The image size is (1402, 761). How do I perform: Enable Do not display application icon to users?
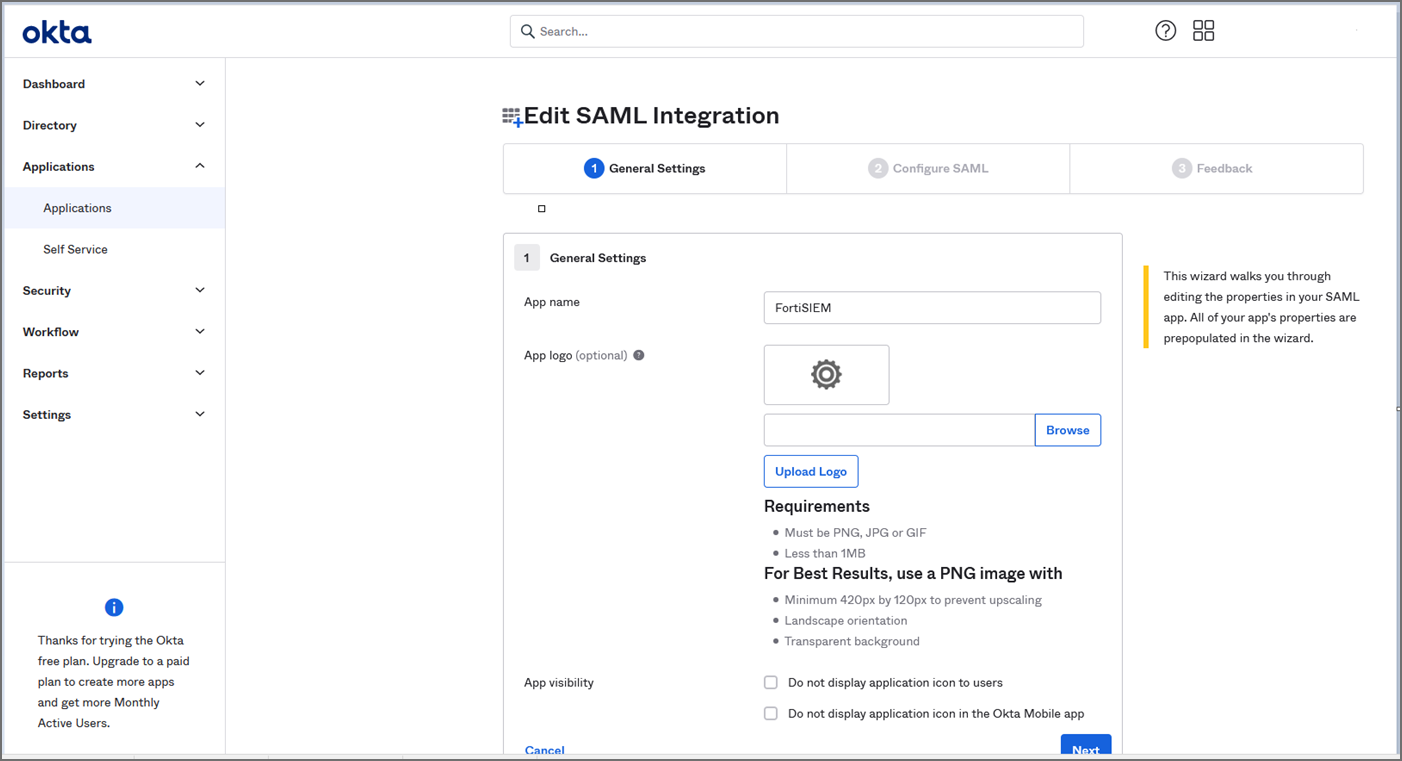pos(771,682)
